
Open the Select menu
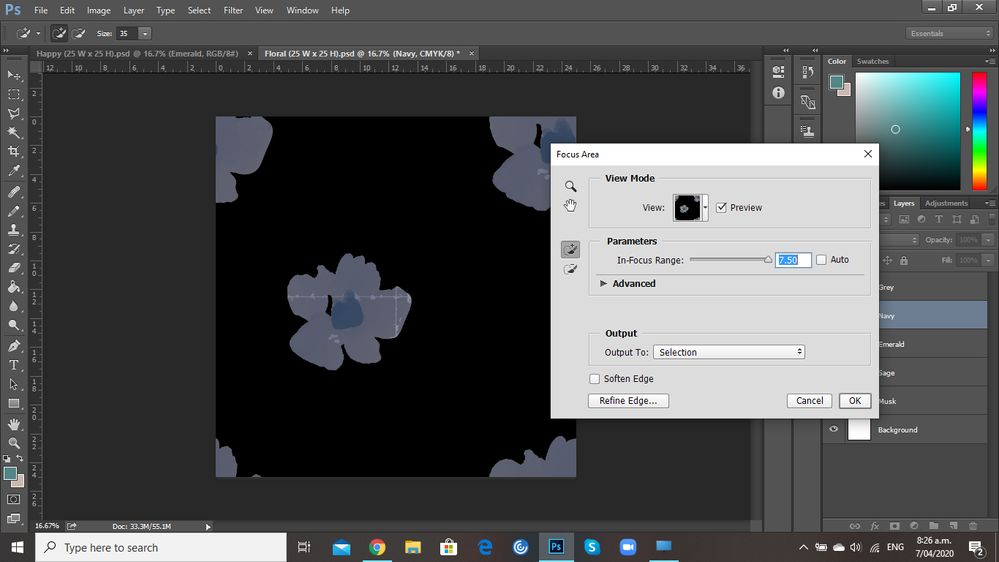199,10
